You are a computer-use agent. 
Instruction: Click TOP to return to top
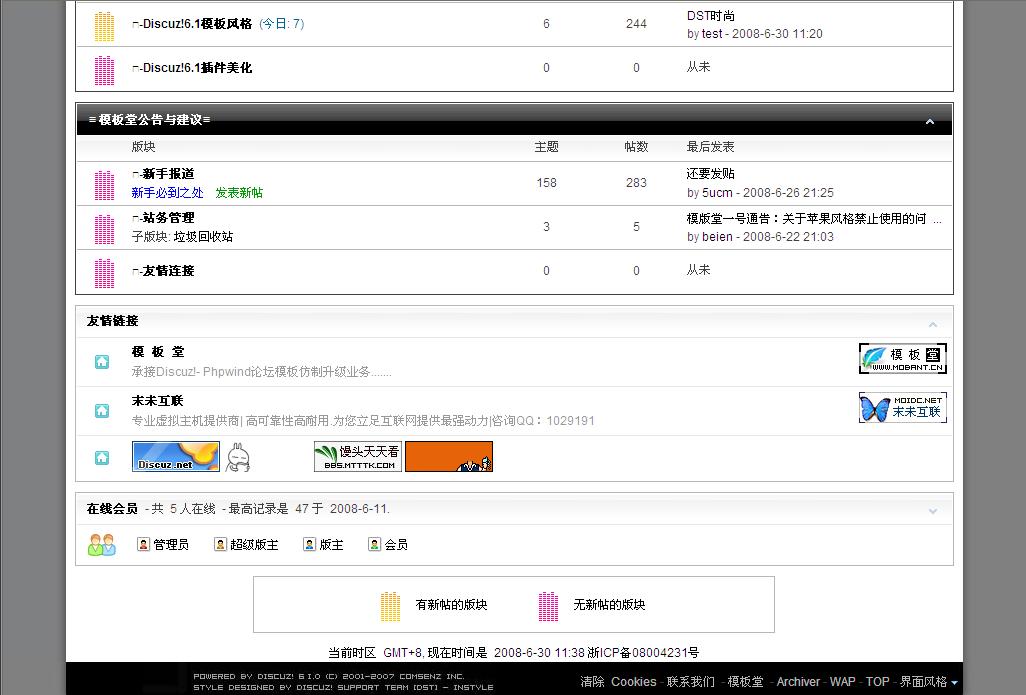877,682
